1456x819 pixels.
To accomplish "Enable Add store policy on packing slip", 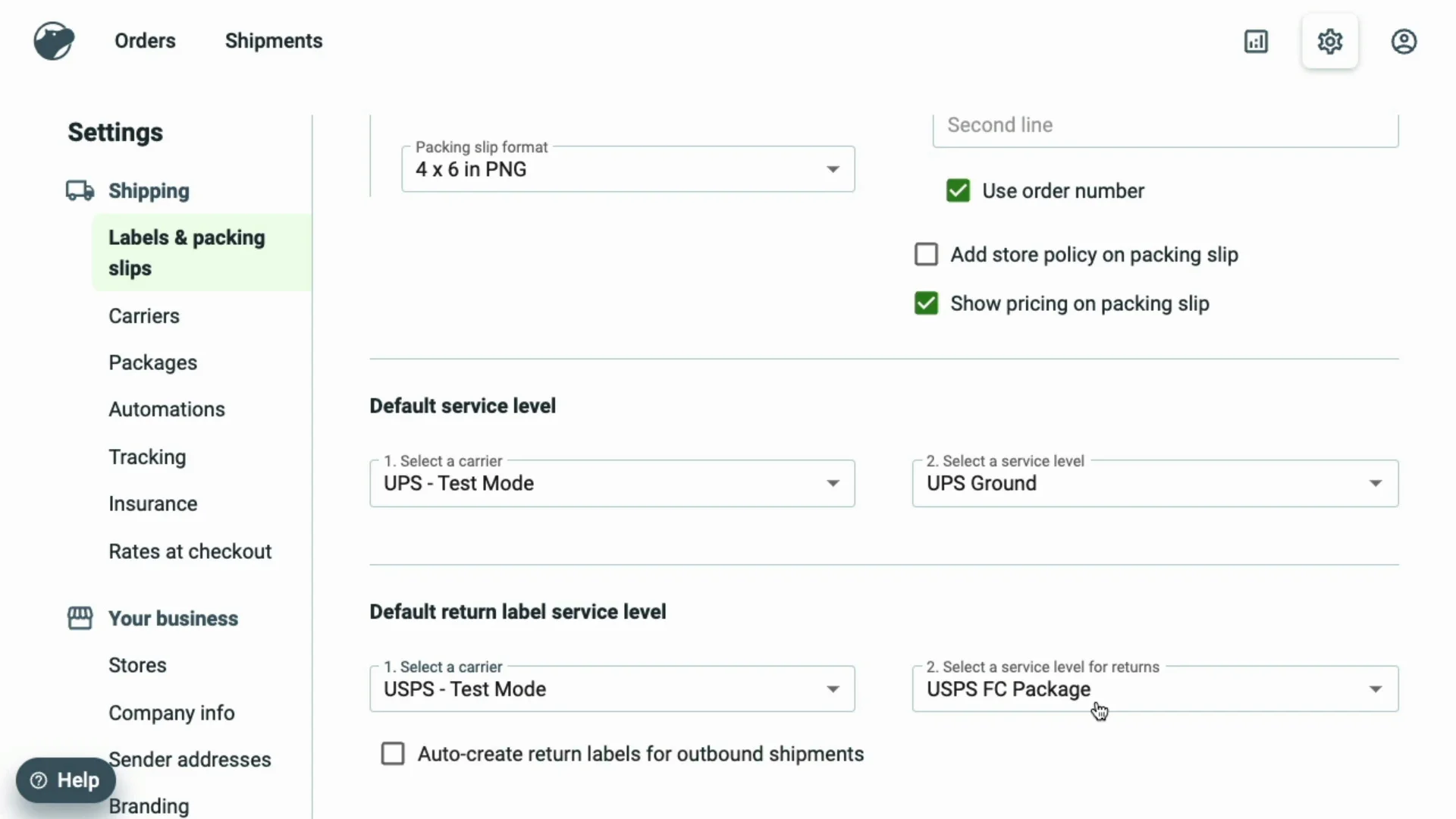I will (926, 254).
